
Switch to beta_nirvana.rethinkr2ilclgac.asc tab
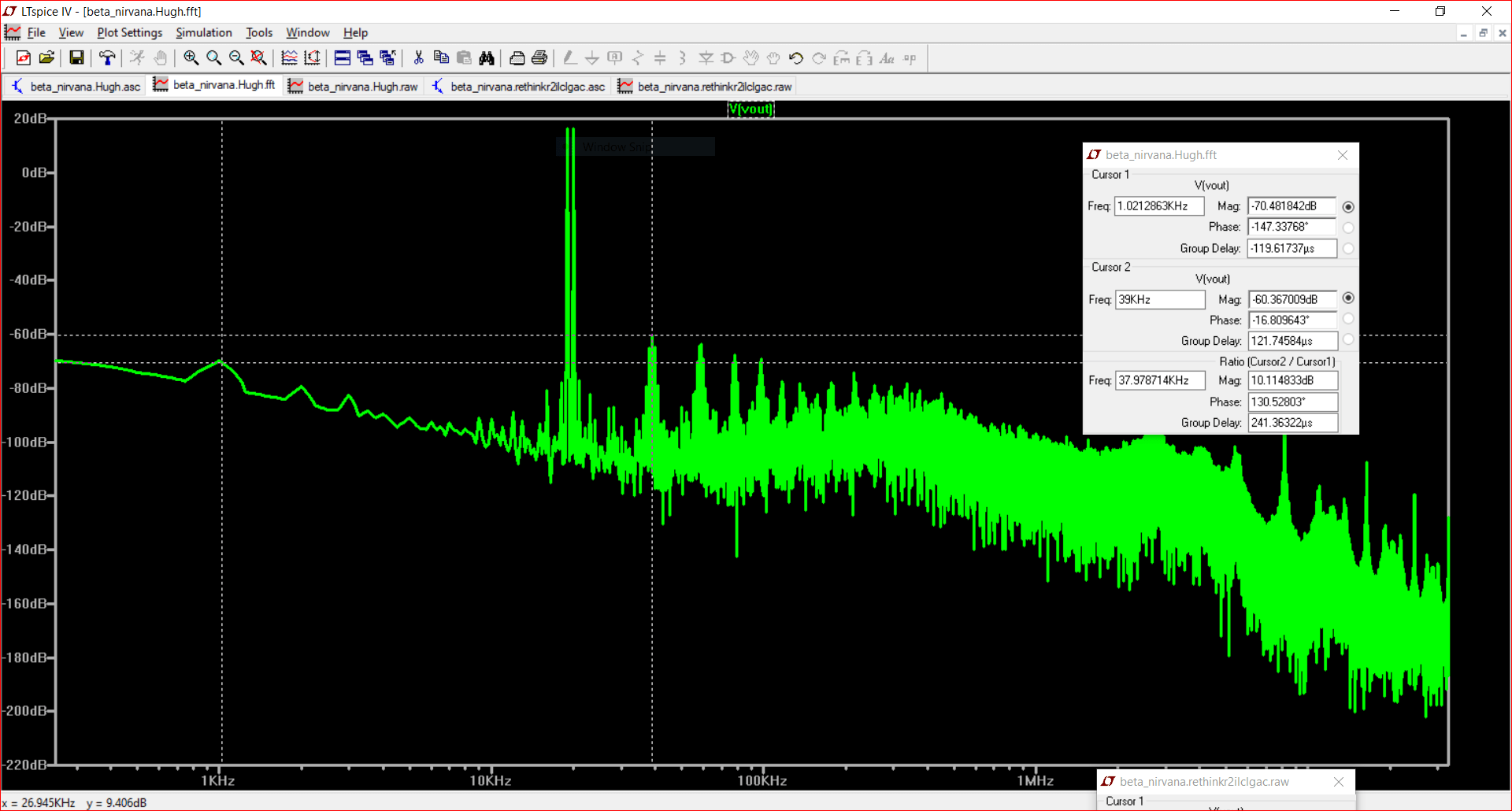click(519, 87)
